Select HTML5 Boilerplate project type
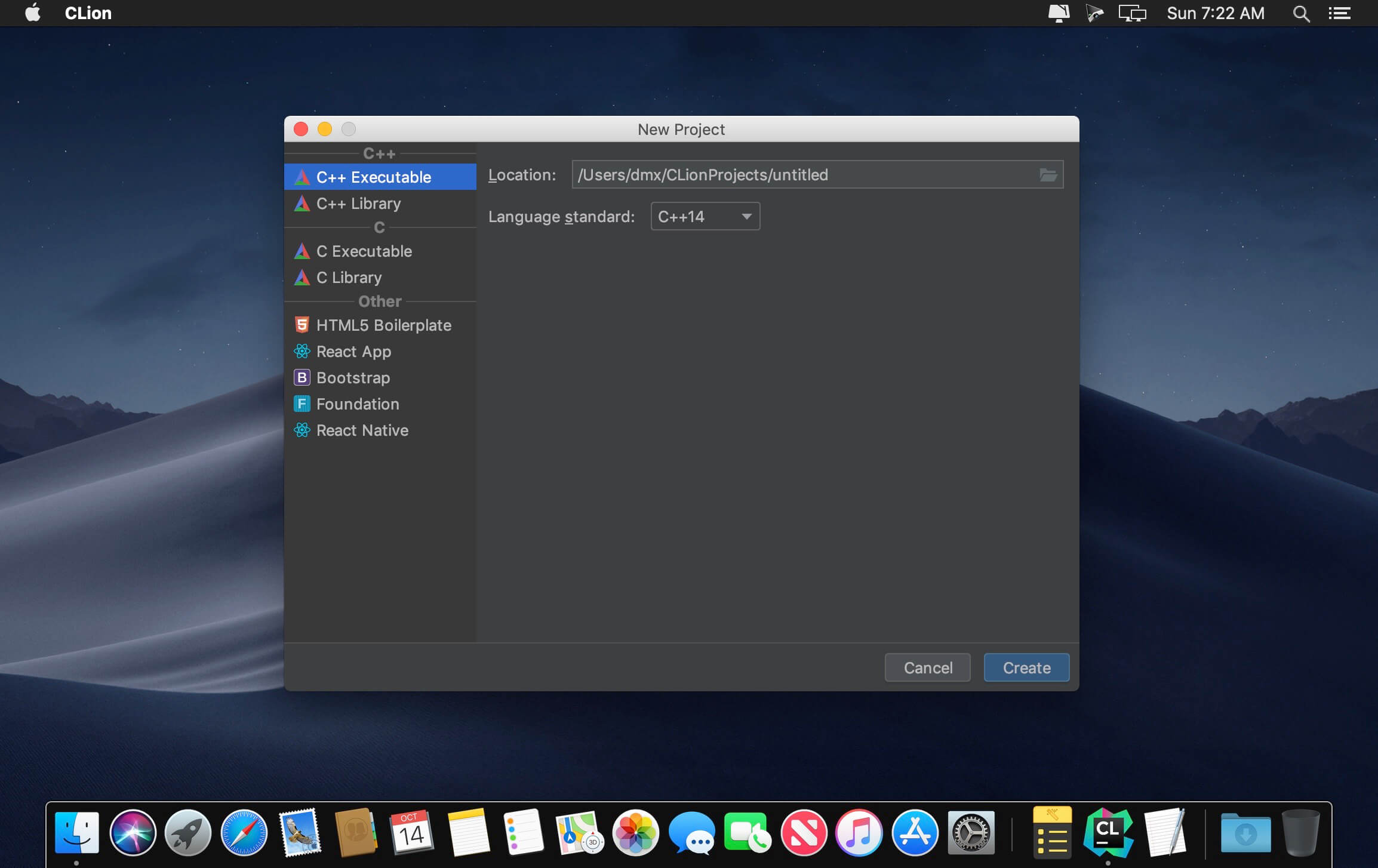This screenshot has width=1378, height=868. click(383, 325)
